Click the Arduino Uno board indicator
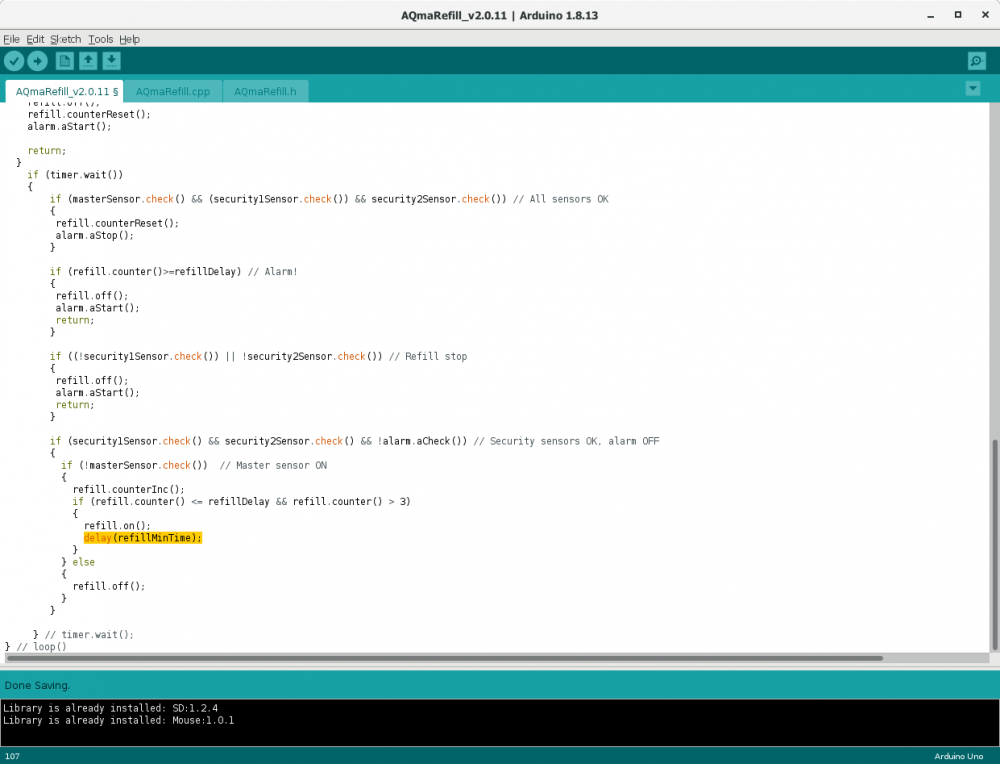The image size is (1000, 764). point(959,756)
